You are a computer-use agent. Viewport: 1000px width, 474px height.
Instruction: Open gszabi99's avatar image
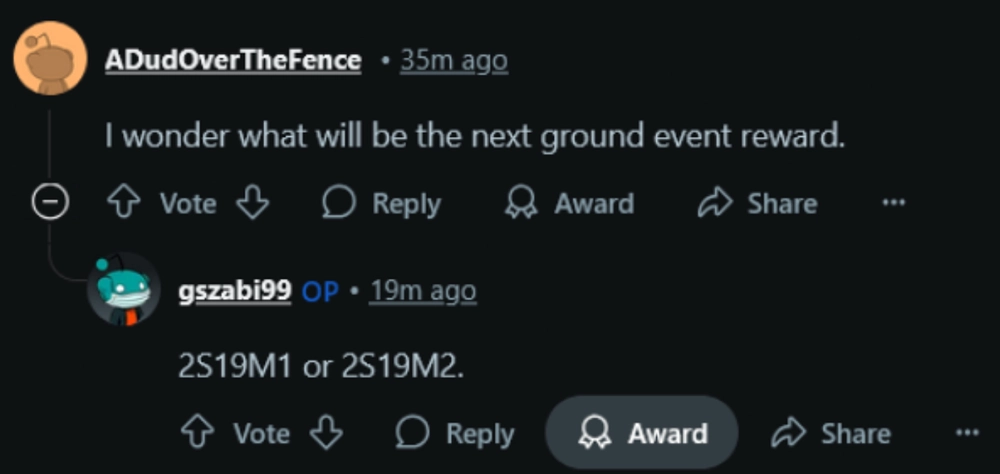pyautogui.click(x=123, y=288)
